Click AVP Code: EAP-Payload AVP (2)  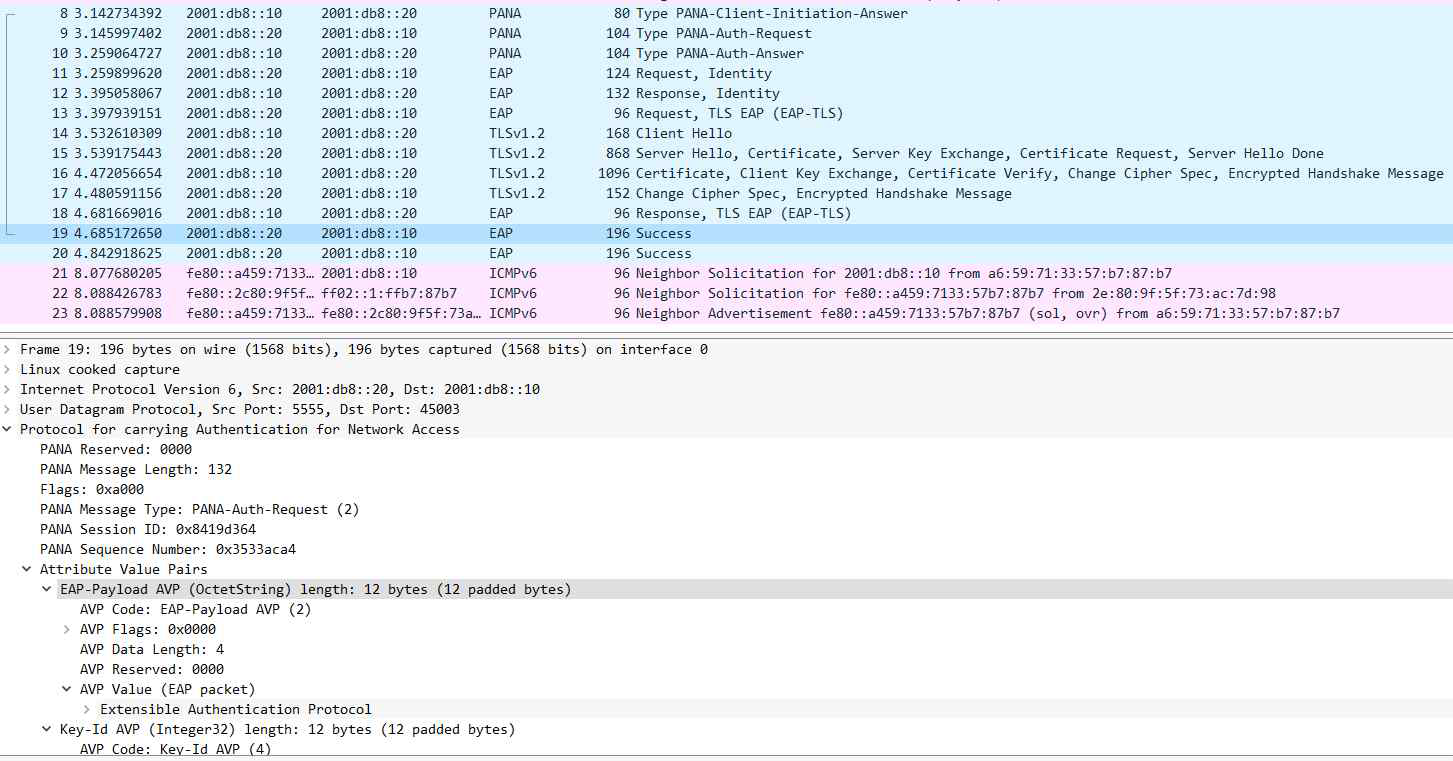196,609
